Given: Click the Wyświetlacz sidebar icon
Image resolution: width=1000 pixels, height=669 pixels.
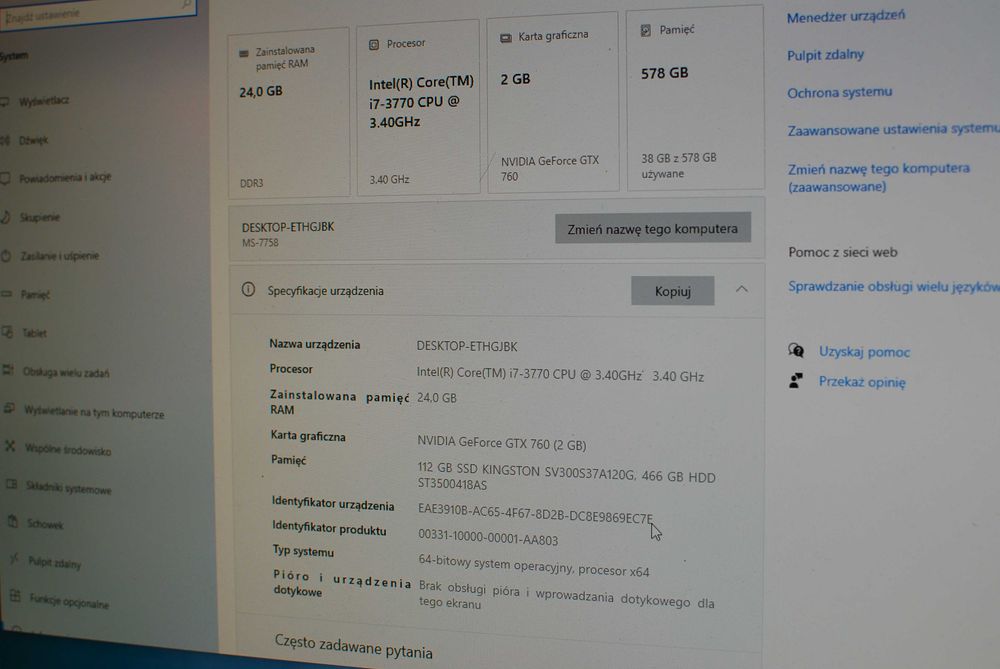Looking at the screenshot, I should click(x=5, y=101).
